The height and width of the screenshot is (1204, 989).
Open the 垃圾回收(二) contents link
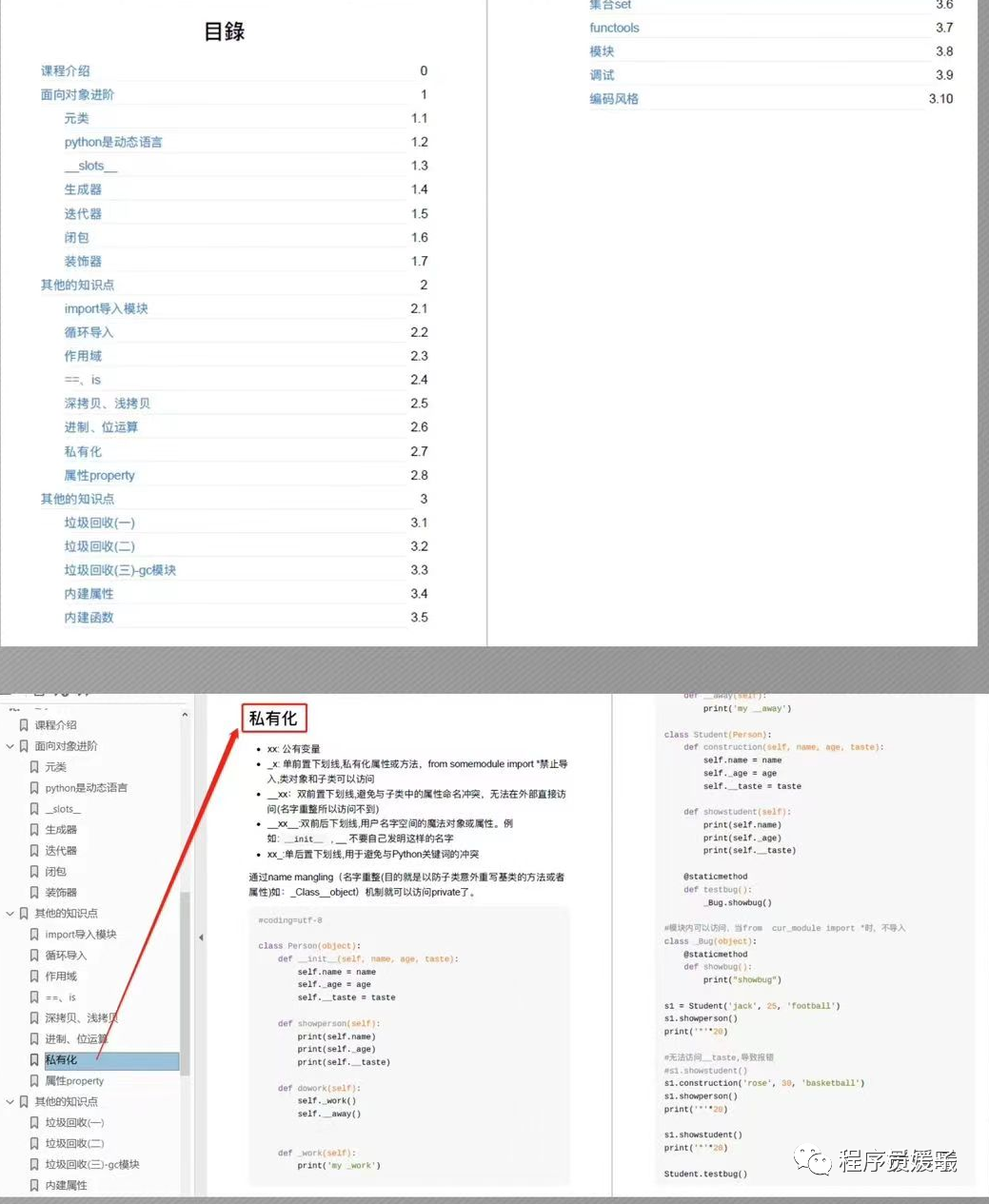point(99,546)
